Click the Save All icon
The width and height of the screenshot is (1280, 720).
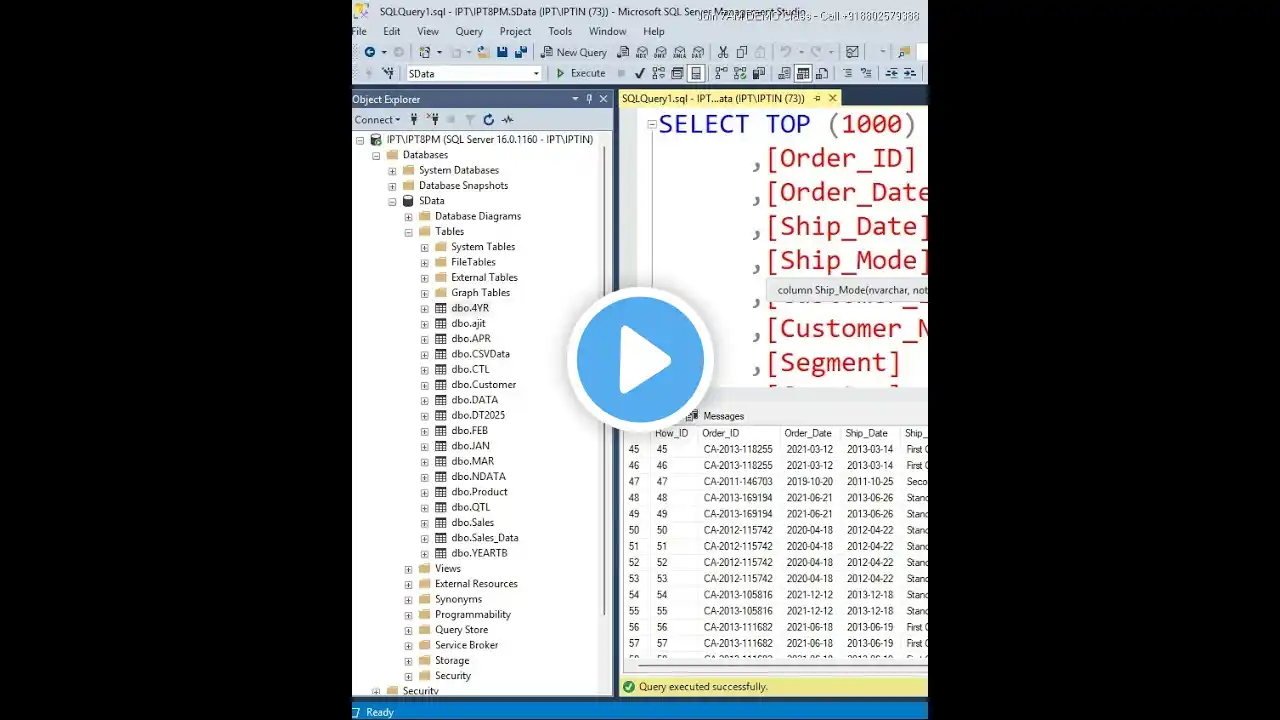520,52
